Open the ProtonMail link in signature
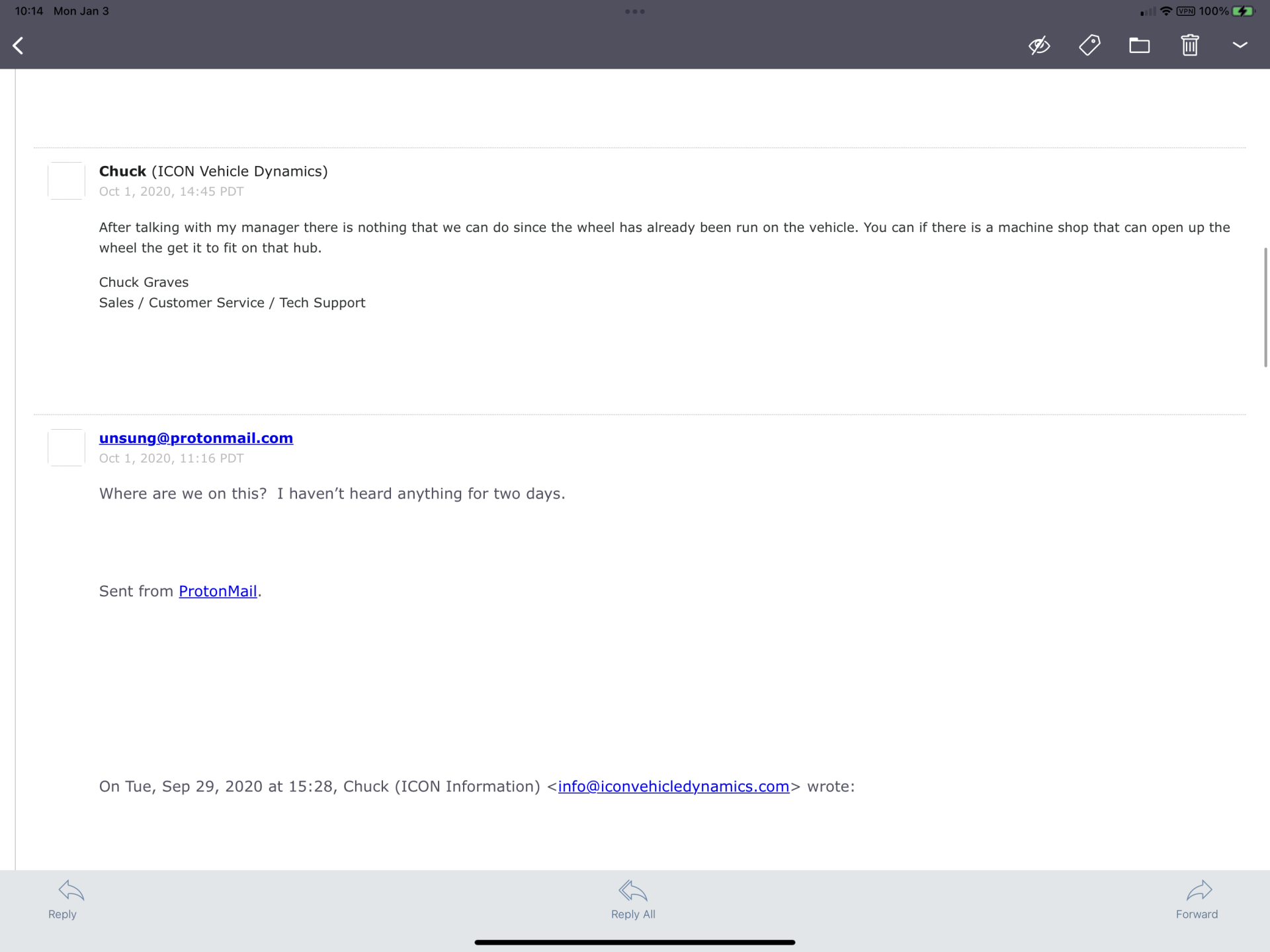Viewport: 1270px width, 952px height. pos(218,591)
